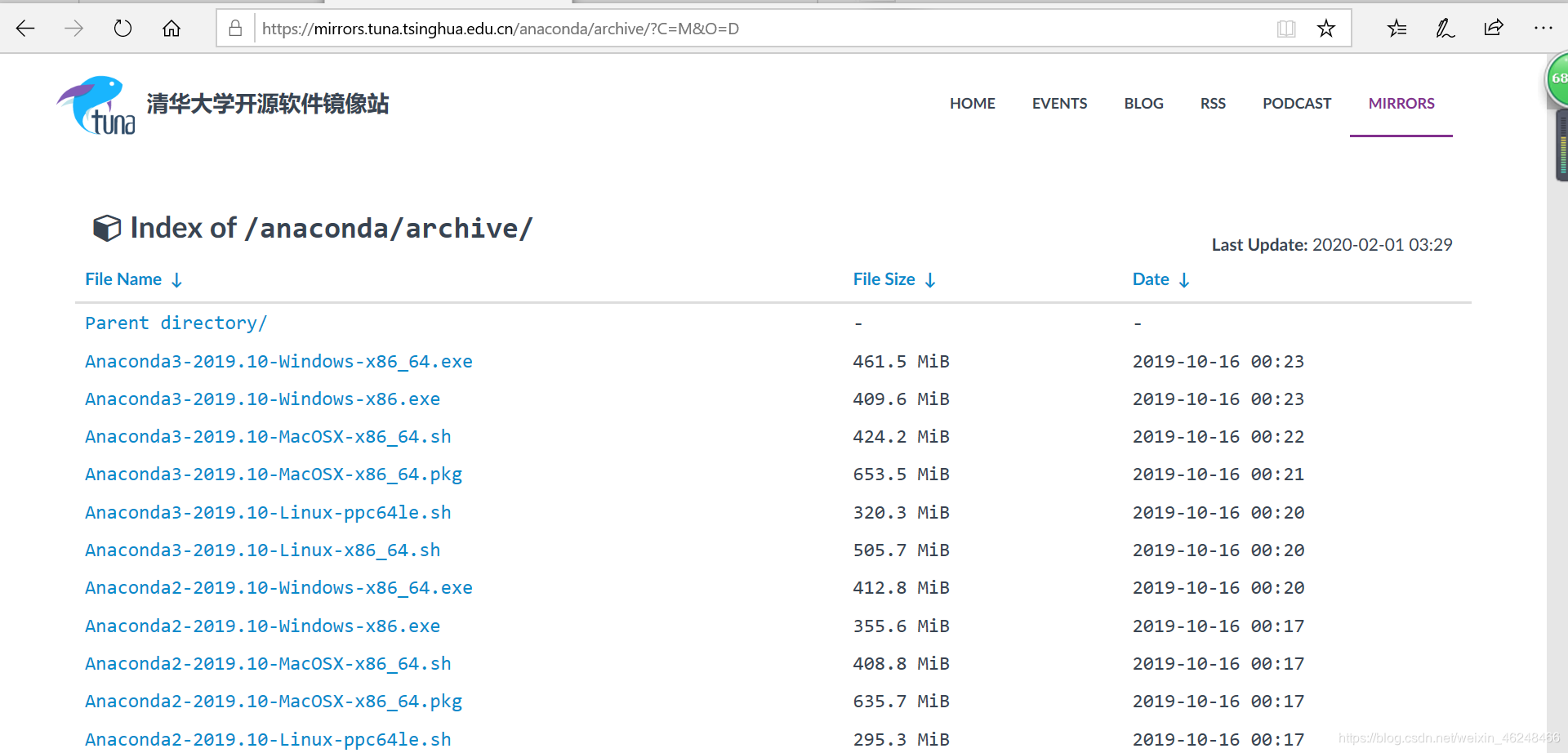
Task: Click the add notes pen icon
Action: [1445, 29]
